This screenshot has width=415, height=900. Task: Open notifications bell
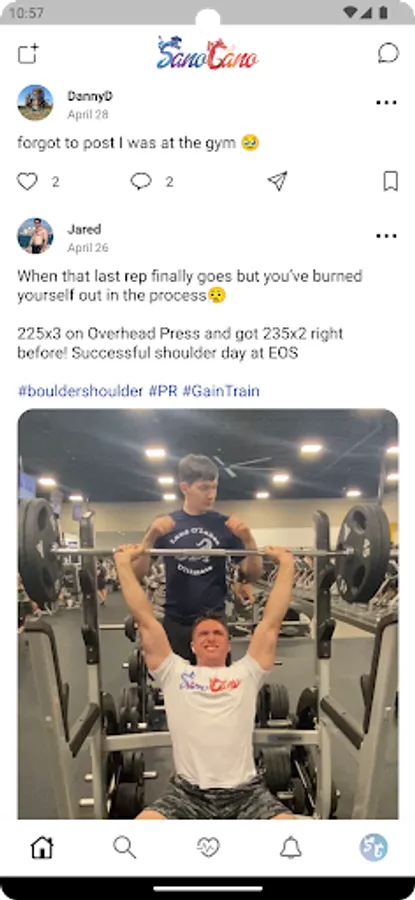point(290,847)
